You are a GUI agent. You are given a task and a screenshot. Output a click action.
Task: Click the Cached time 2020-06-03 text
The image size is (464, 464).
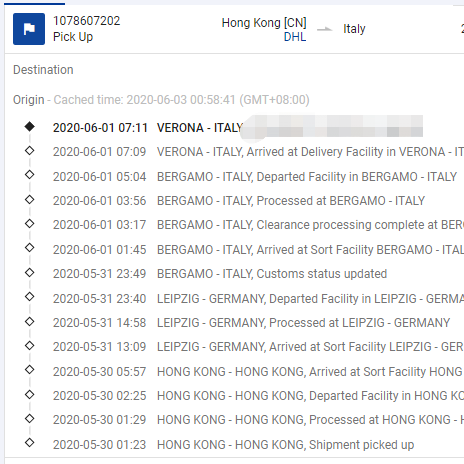(x=182, y=100)
